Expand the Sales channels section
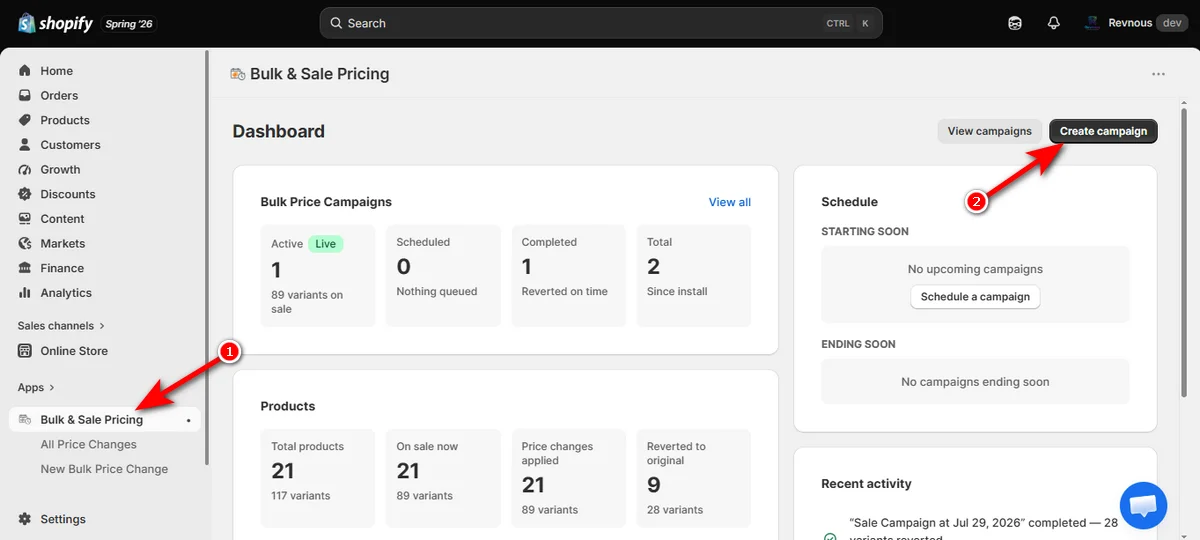Image resolution: width=1200 pixels, height=540 pixels. (61, 326)
